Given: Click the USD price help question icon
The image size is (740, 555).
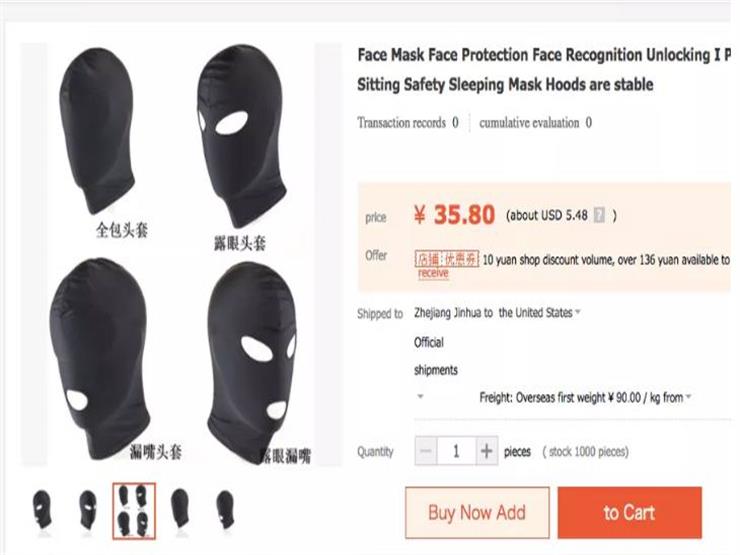Looking at the screenshot, I should 599,215.
